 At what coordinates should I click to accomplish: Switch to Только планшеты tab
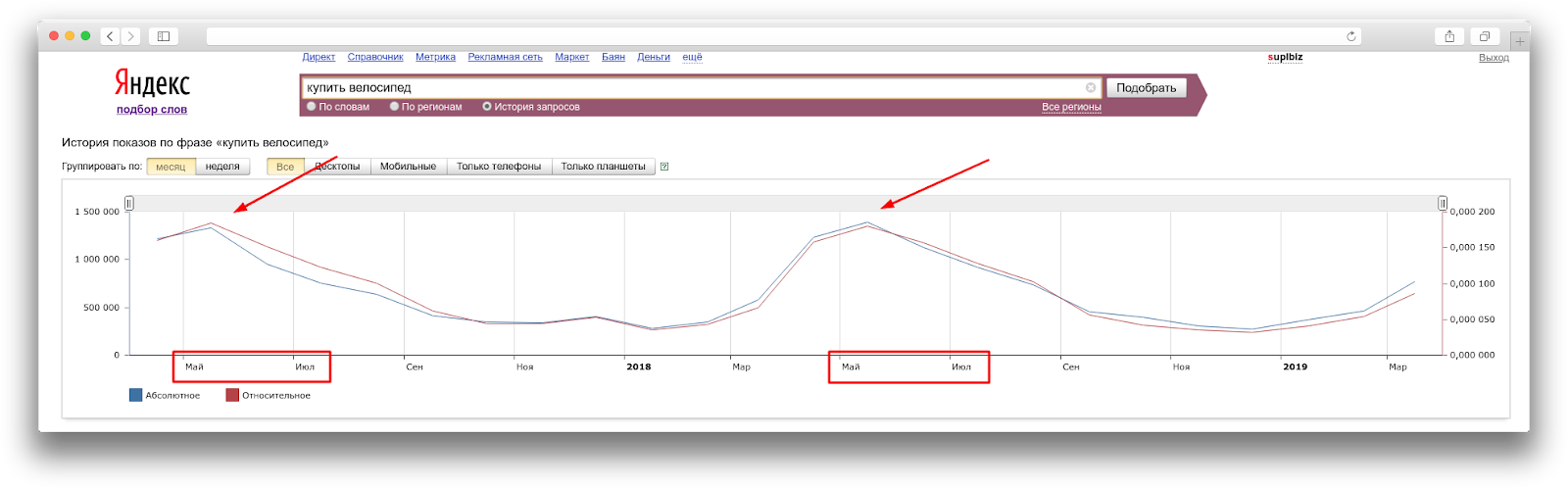[603, 167]
